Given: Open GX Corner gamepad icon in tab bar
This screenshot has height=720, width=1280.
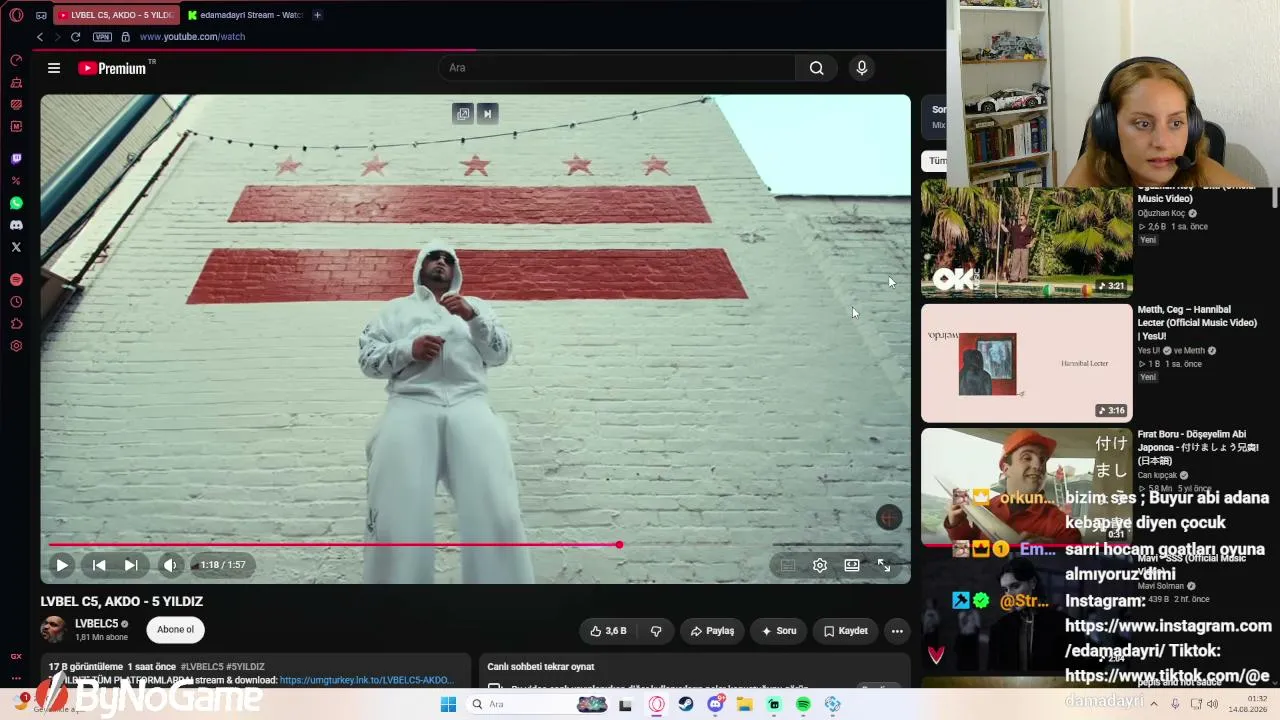Looking at the screenshot, I should (41, 15).
